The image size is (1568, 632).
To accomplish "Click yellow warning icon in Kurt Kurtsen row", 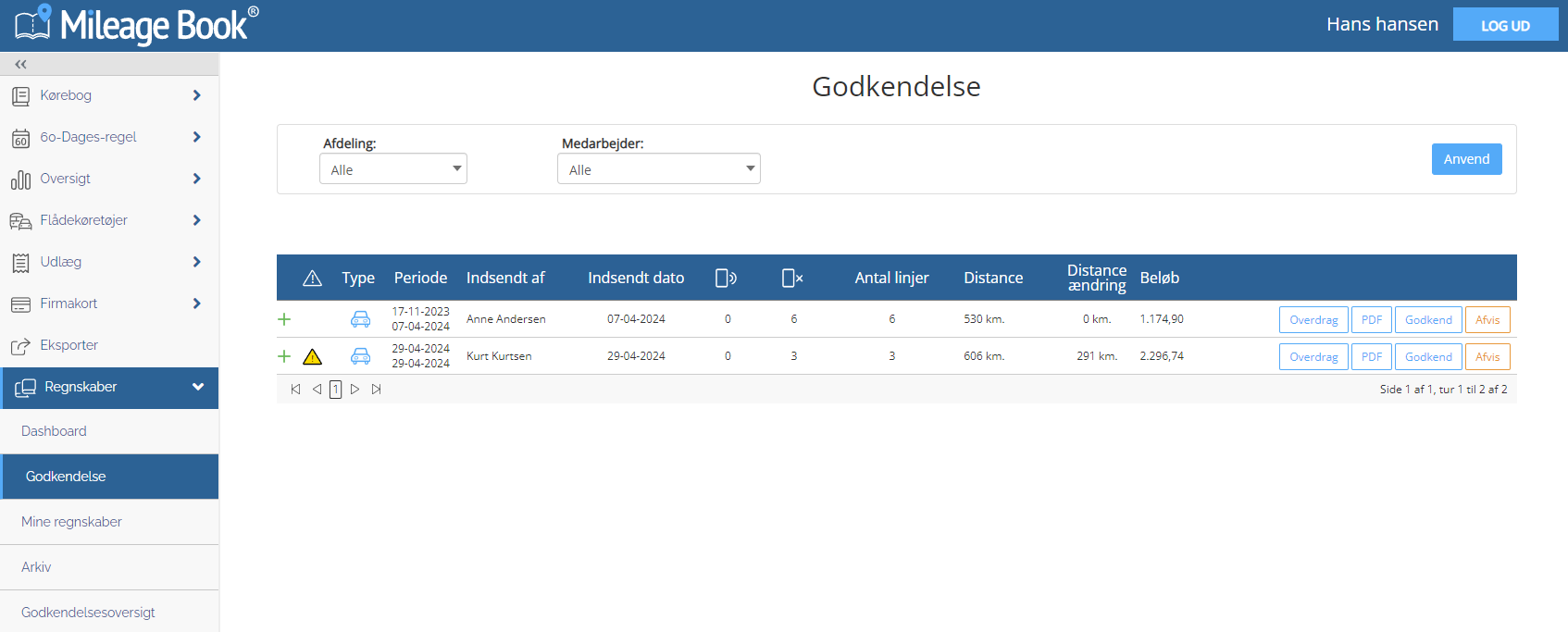I will [312, 356].
